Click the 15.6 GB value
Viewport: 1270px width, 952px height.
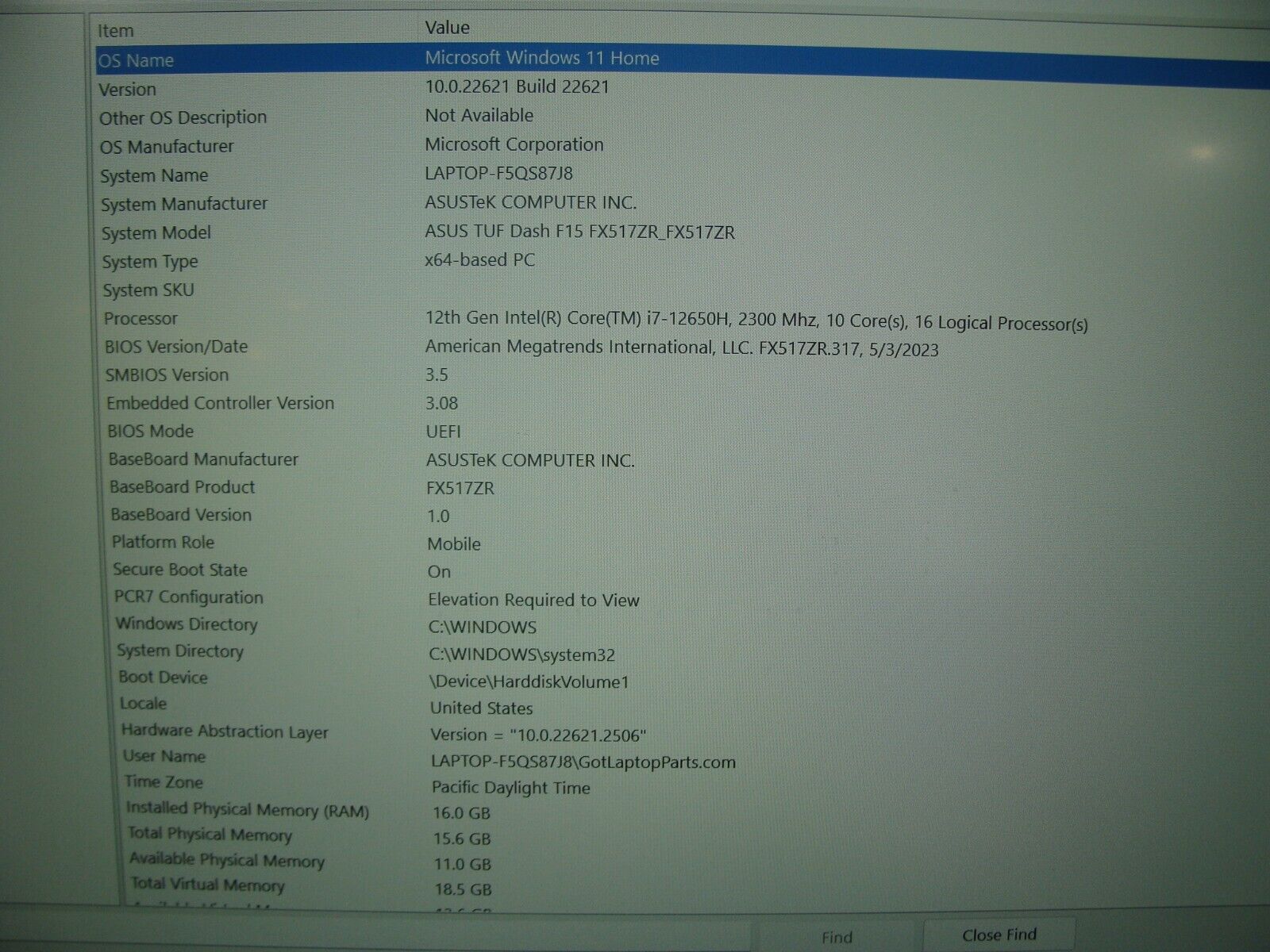pos(463,839)
